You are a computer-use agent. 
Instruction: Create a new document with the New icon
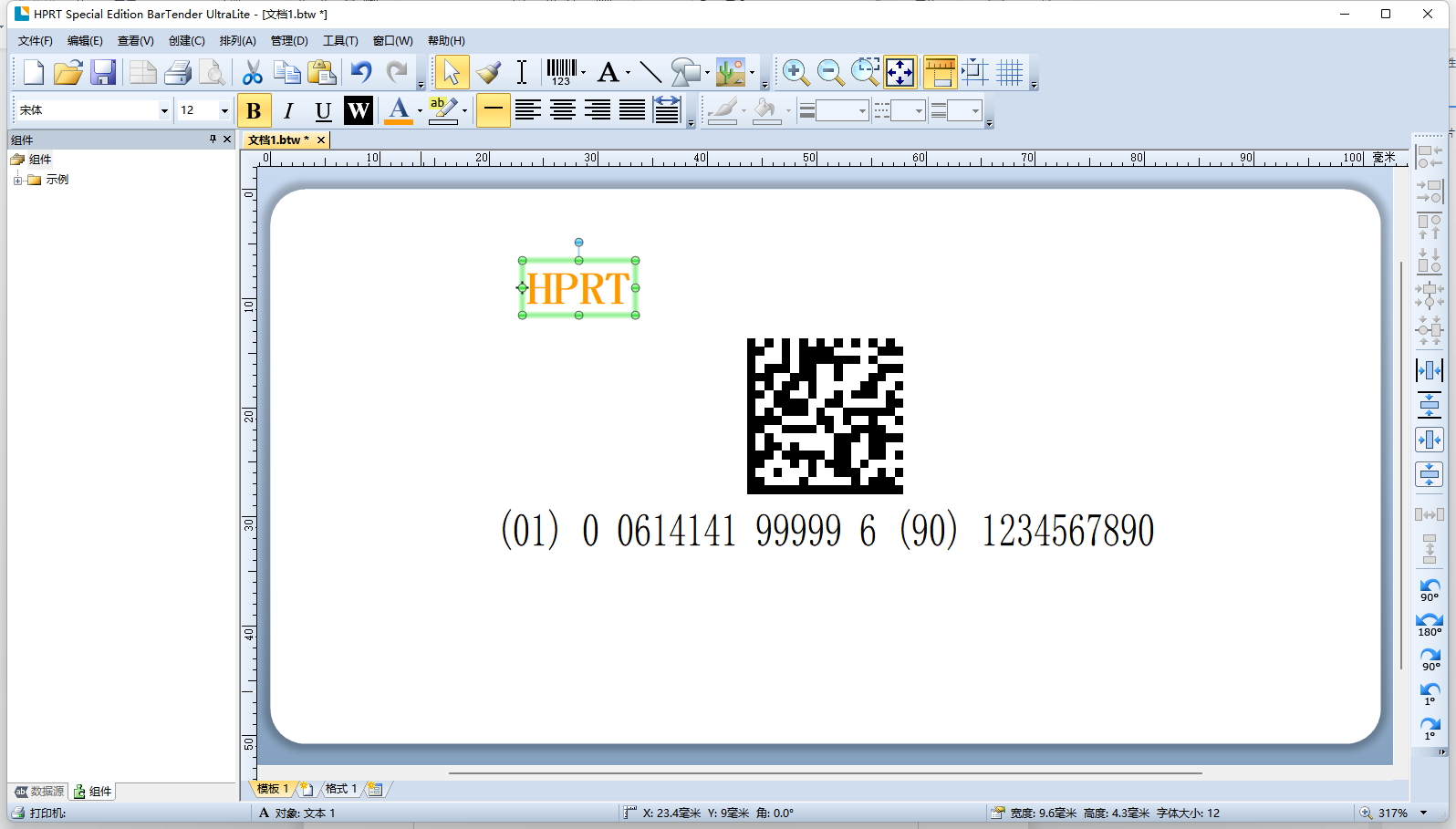pyautogui.click(x=34, y=72)
